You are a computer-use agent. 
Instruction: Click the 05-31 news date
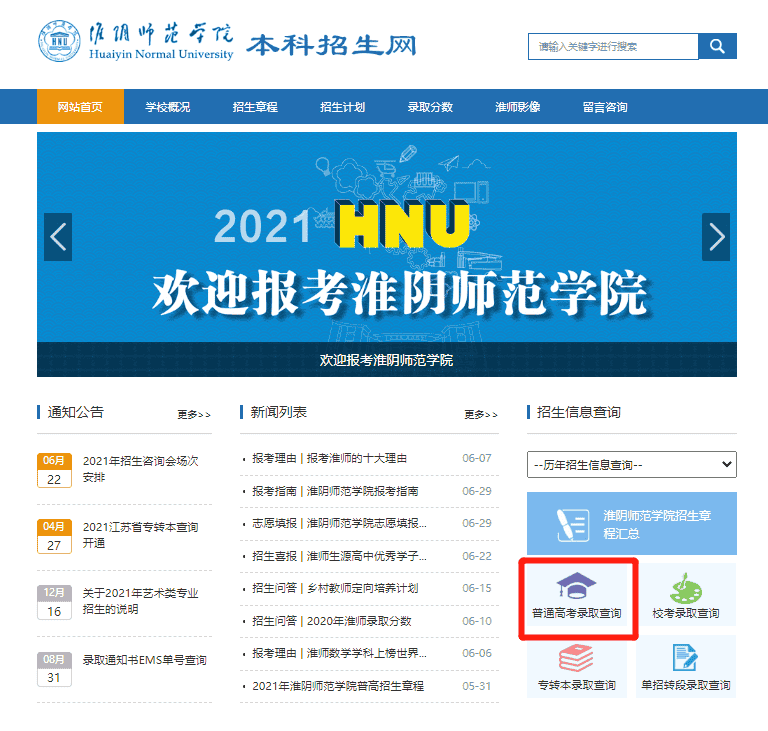[x=477, y=686]
